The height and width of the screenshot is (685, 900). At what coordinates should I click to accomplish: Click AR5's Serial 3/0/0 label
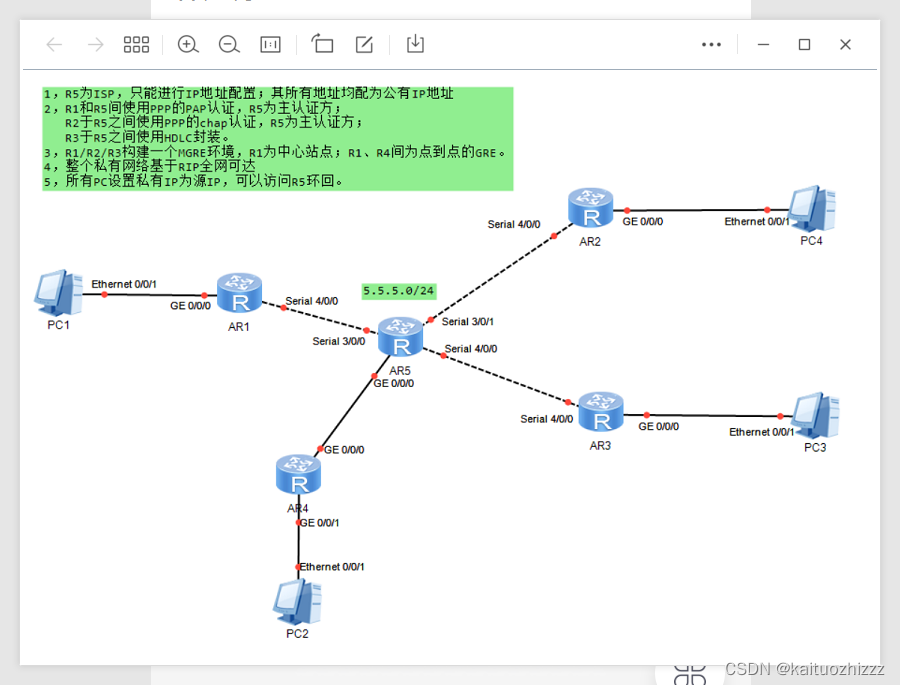click(339, 341)
